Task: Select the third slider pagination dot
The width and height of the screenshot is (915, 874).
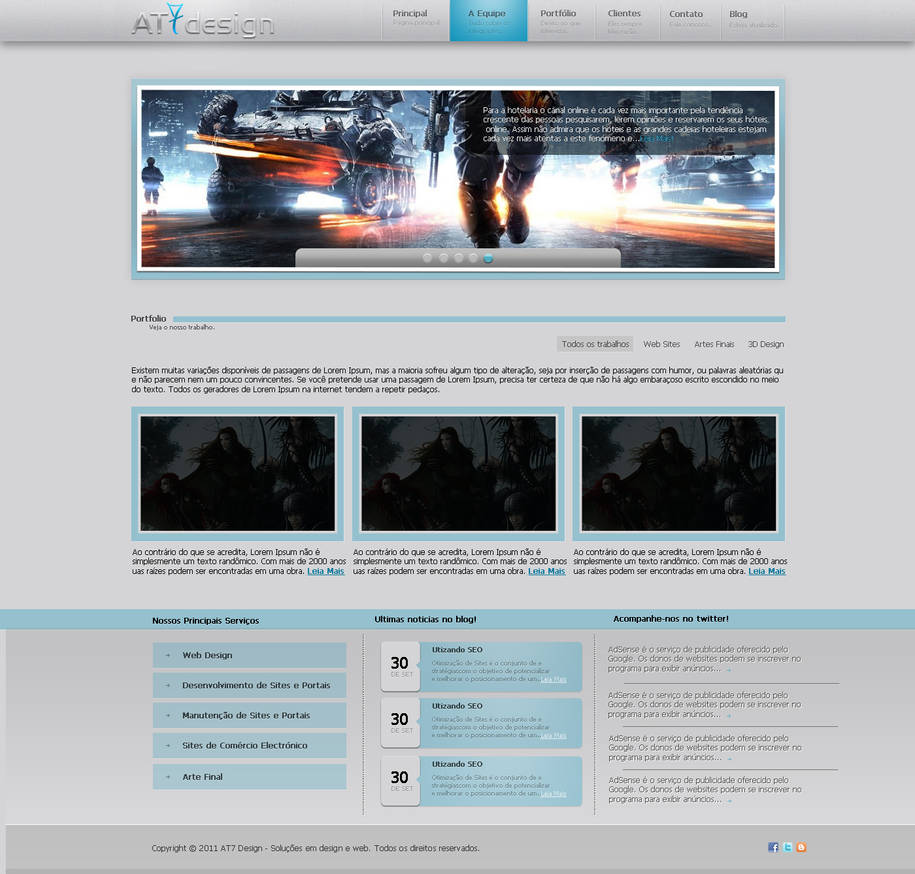Action: (x=459, y=258)
